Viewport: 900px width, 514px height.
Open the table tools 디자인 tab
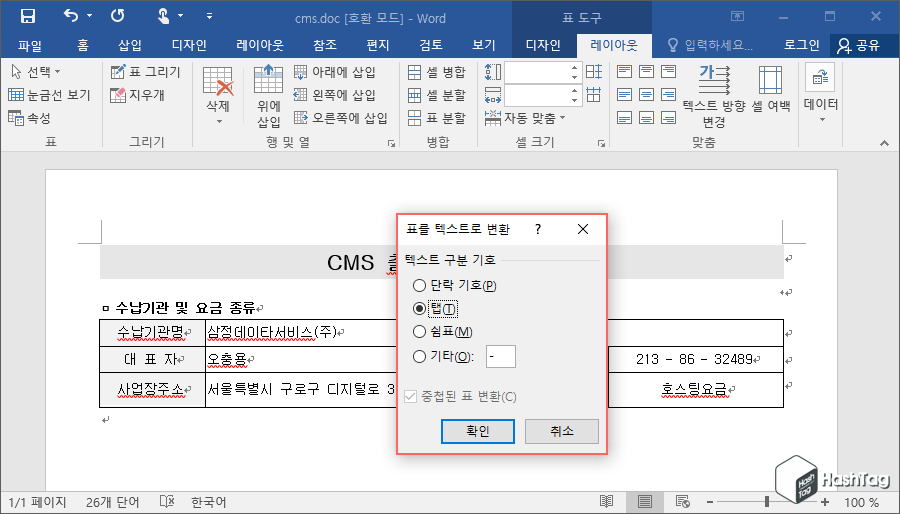(543, 45)
